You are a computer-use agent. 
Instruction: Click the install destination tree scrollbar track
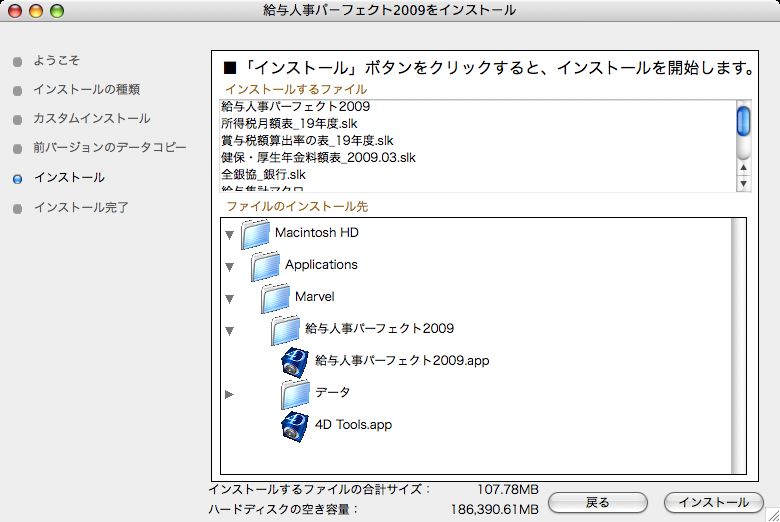pos(739,346)
